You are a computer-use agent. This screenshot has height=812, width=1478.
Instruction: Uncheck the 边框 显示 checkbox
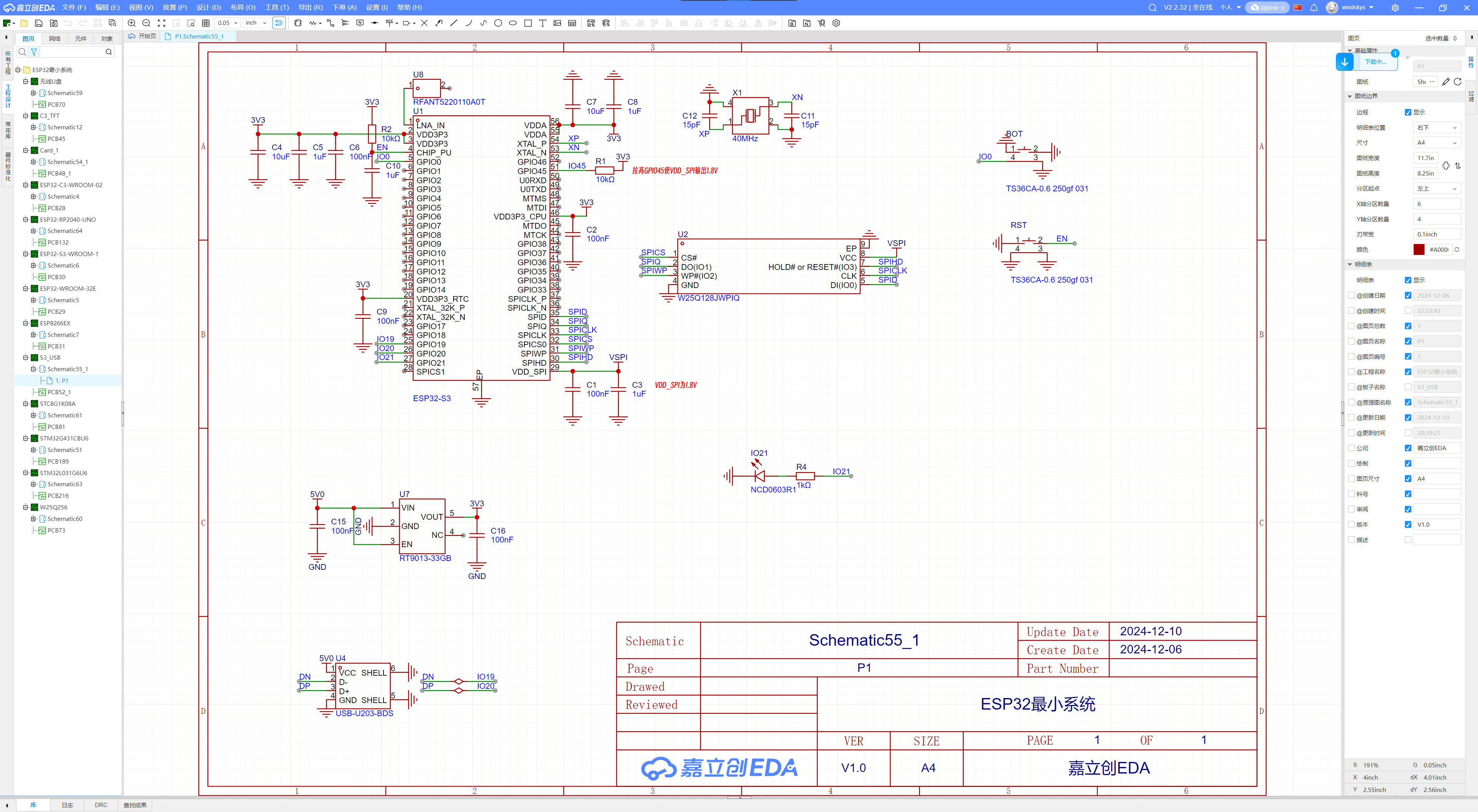click(x=1408, y=112)
